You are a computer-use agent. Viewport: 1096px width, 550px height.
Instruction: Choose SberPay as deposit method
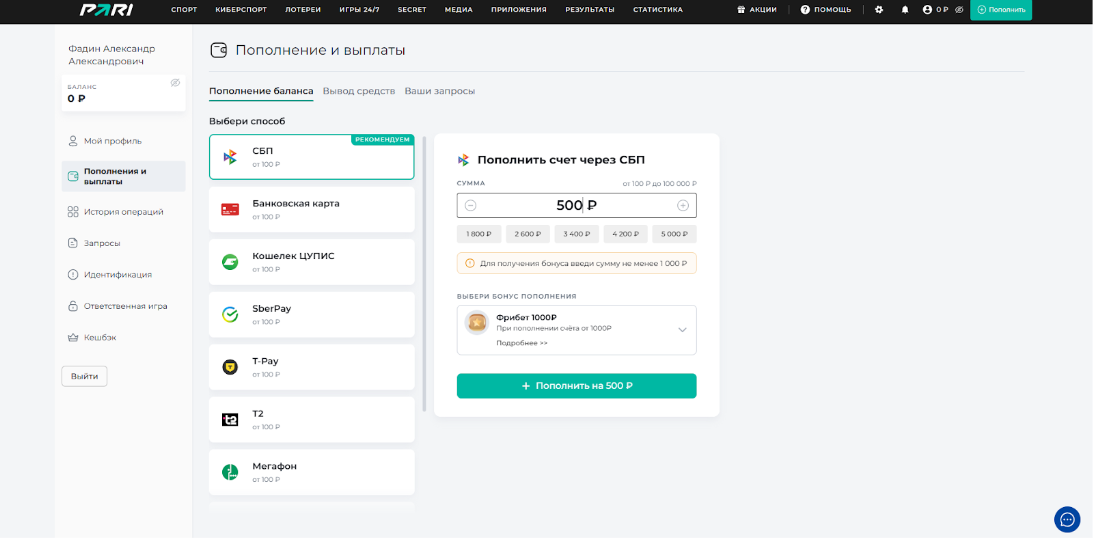tap(311, 314)
